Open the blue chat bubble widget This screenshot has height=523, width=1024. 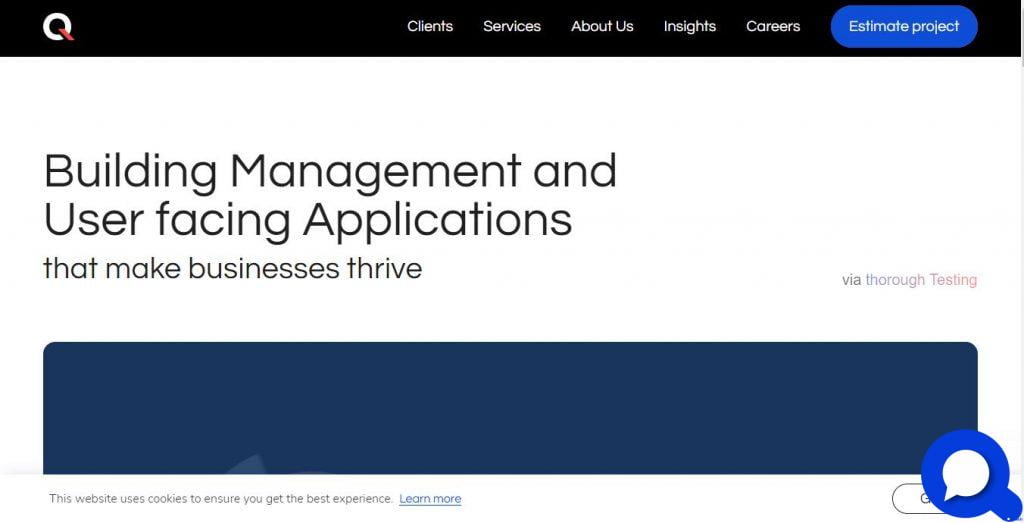point(968,475)
